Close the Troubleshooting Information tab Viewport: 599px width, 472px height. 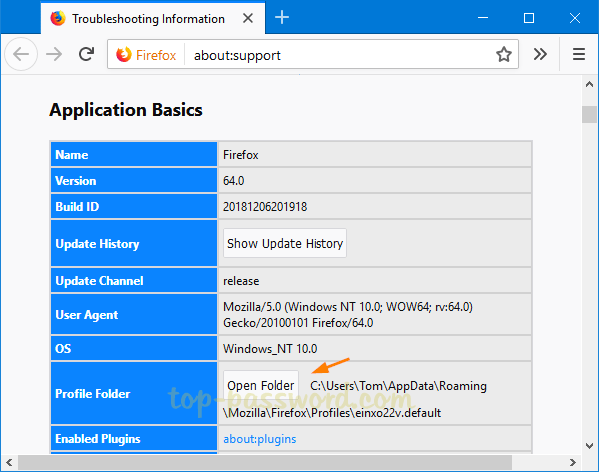(x=248, y=18)
